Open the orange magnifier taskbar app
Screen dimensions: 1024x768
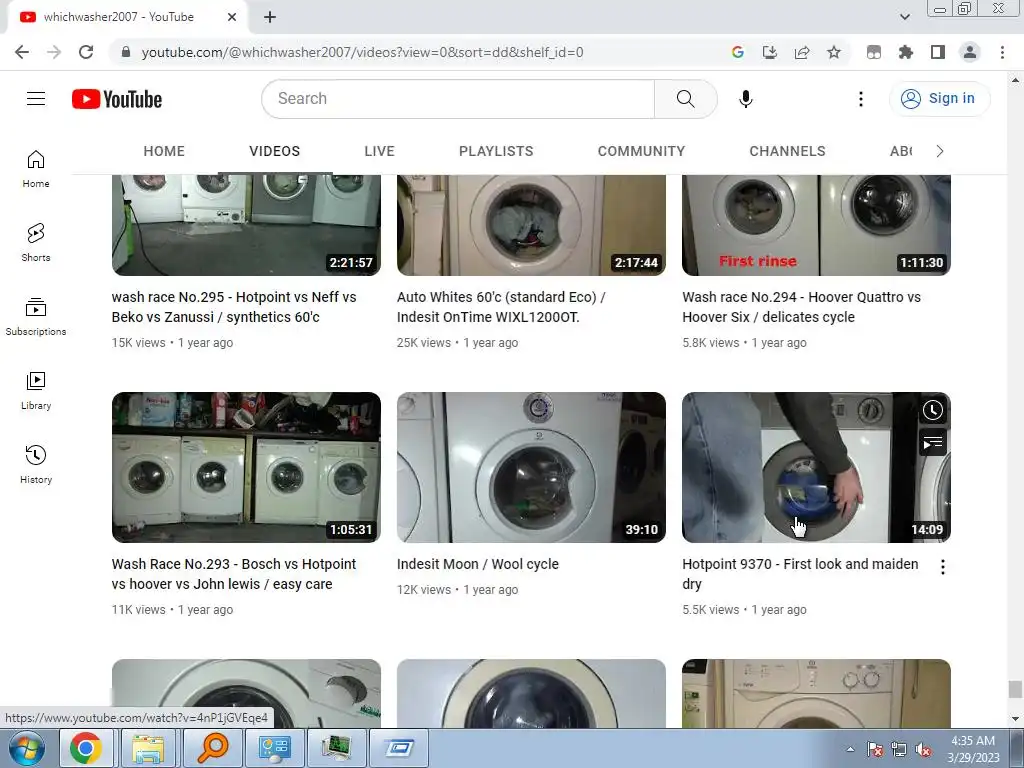coord(212,748)
